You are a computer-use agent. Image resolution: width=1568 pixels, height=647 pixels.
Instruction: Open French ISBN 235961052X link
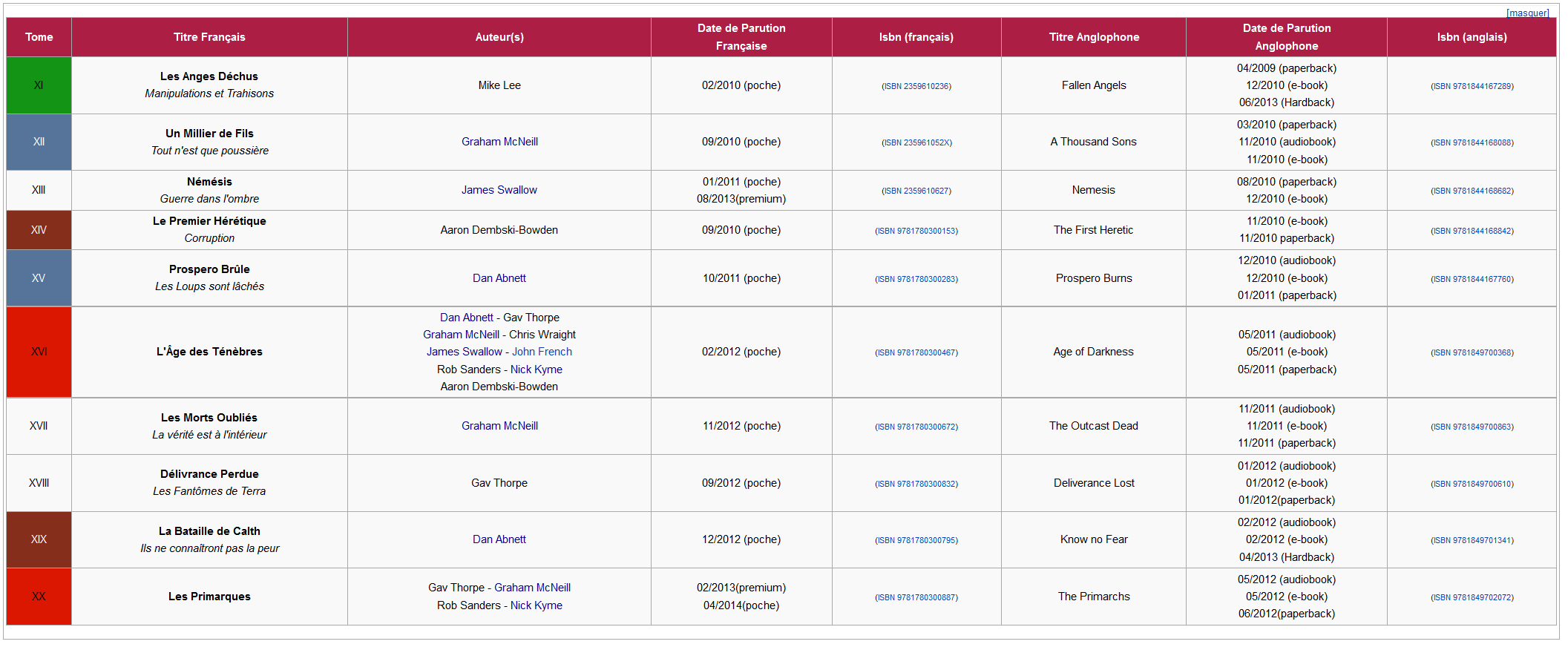tap(916, 142)
